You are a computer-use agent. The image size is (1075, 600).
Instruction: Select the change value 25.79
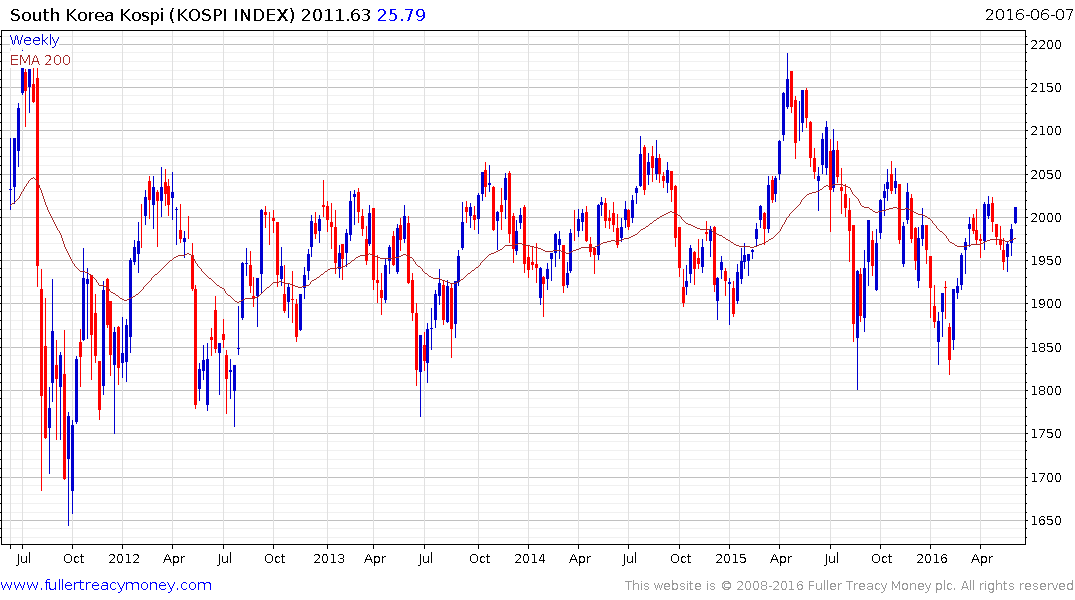pos(401,15)
